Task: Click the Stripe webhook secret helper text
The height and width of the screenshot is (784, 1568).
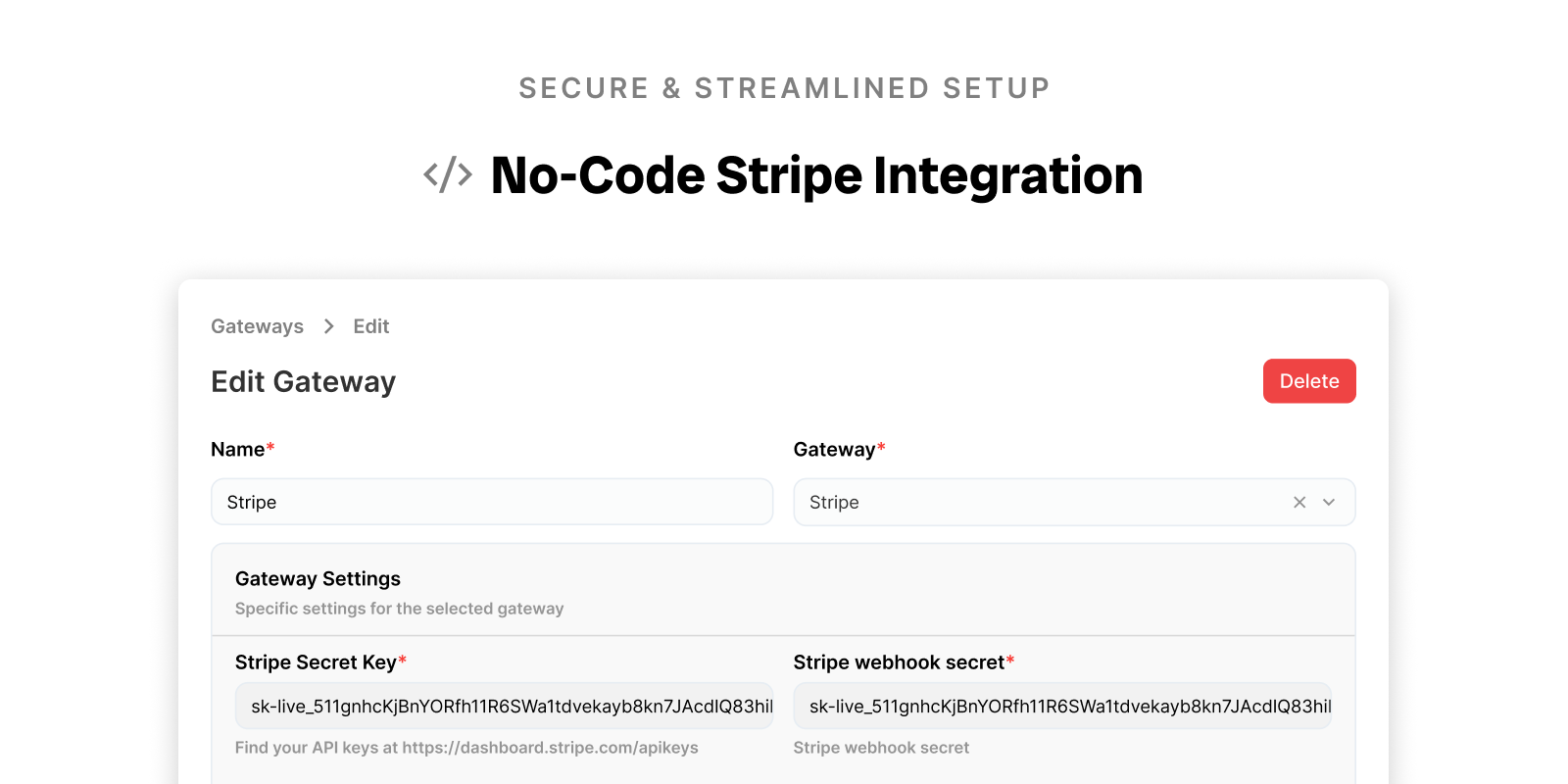Action: coord(880,747)
